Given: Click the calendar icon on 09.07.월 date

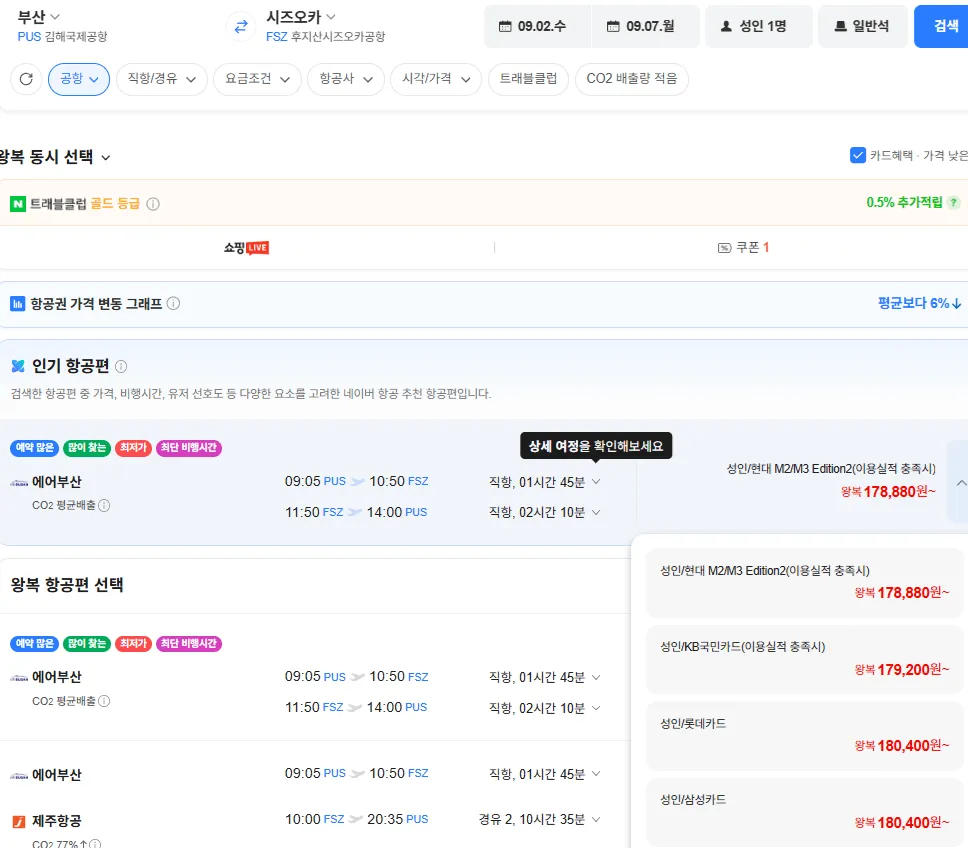Looking at the screenshot, I should tap(613, 27).
